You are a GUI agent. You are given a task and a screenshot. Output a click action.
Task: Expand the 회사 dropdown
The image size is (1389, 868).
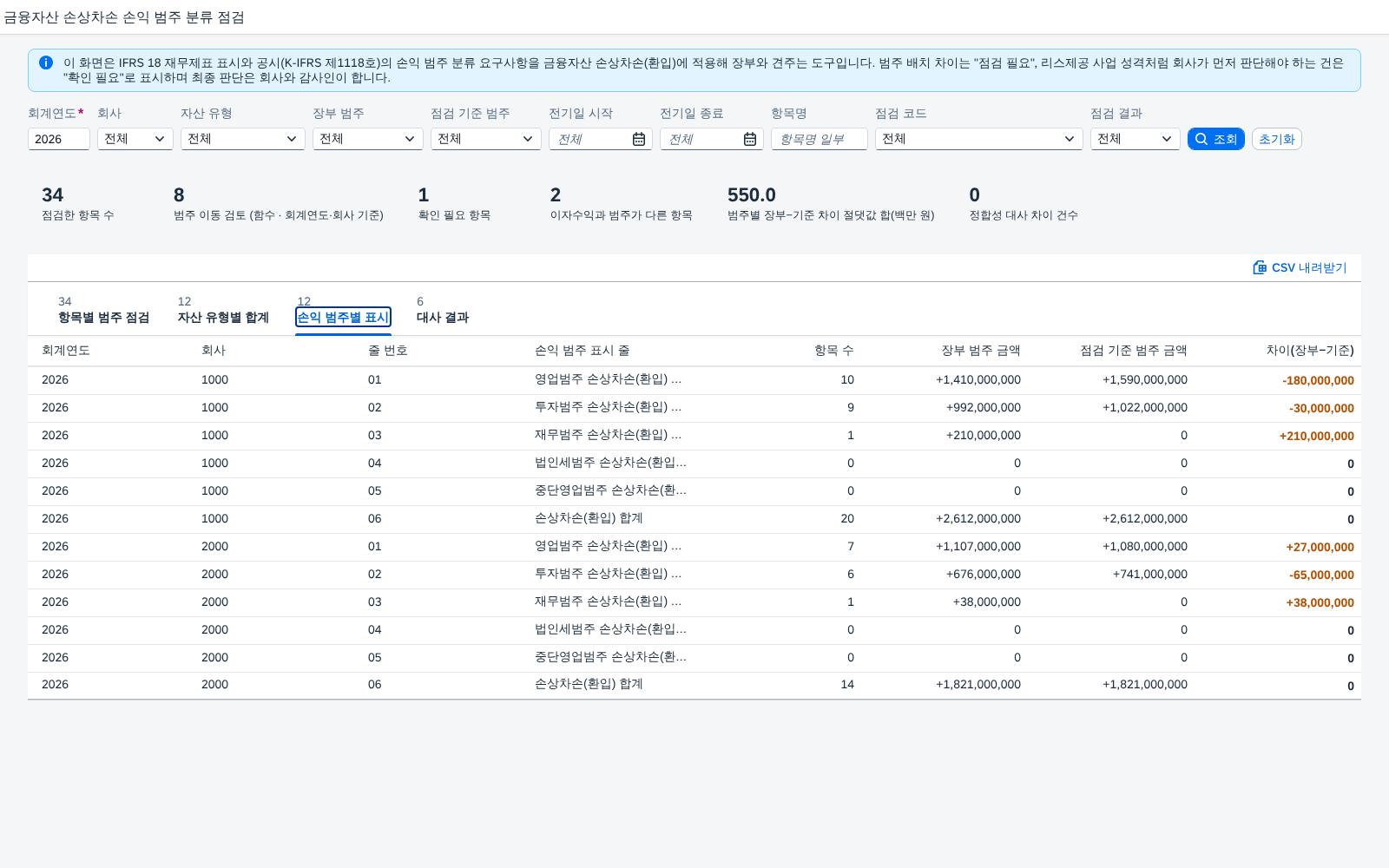(x=135, y=139)
